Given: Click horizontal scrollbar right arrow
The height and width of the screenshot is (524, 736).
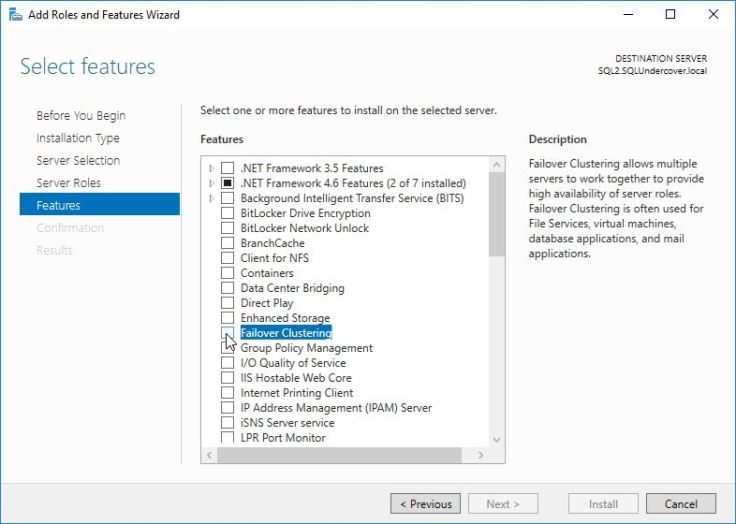Looking at the screenshot, I should click(480, 455).
